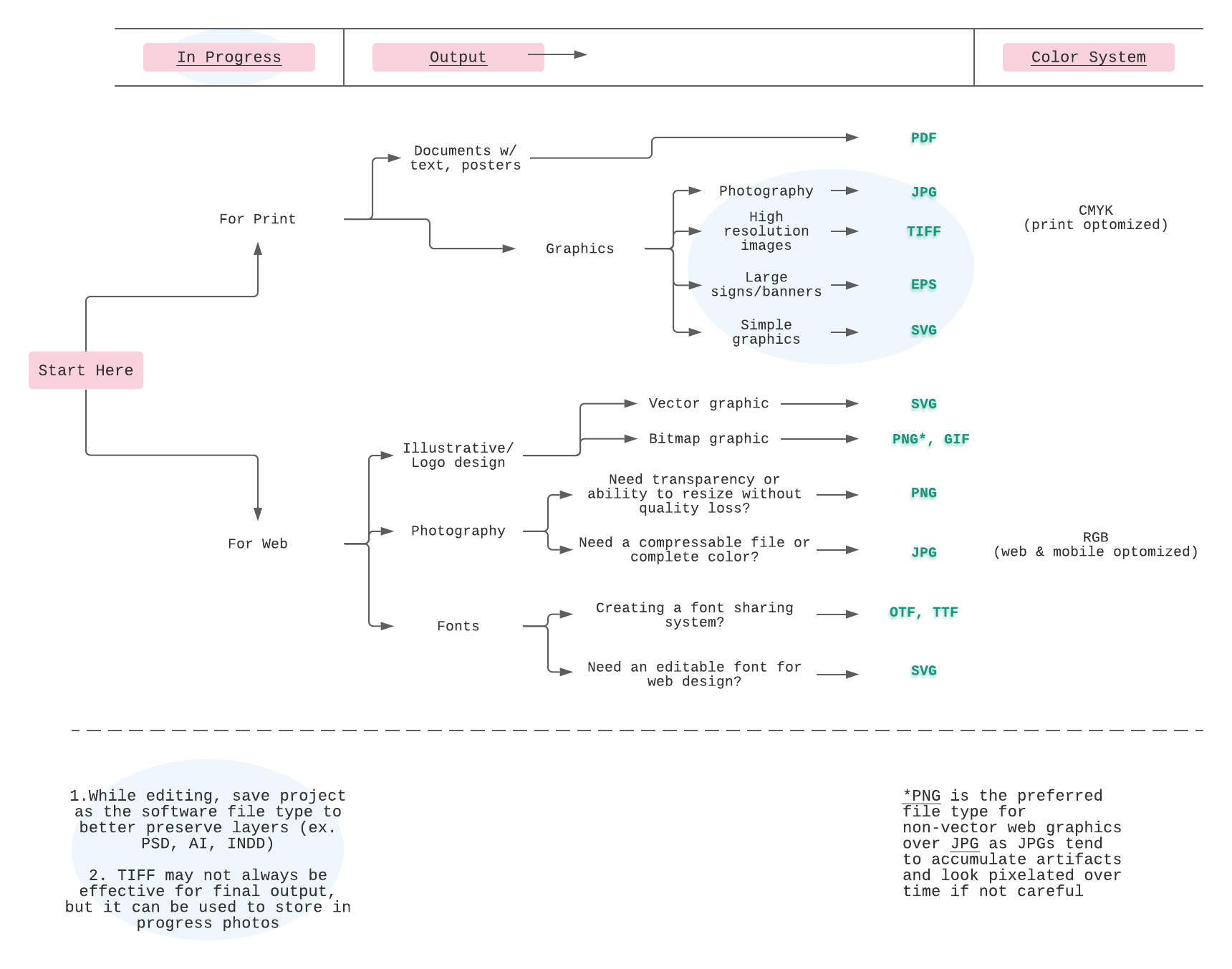Select the In Progress legend label
The height and width of the screenshot is (969, 1232).
[x=229, y=57]
